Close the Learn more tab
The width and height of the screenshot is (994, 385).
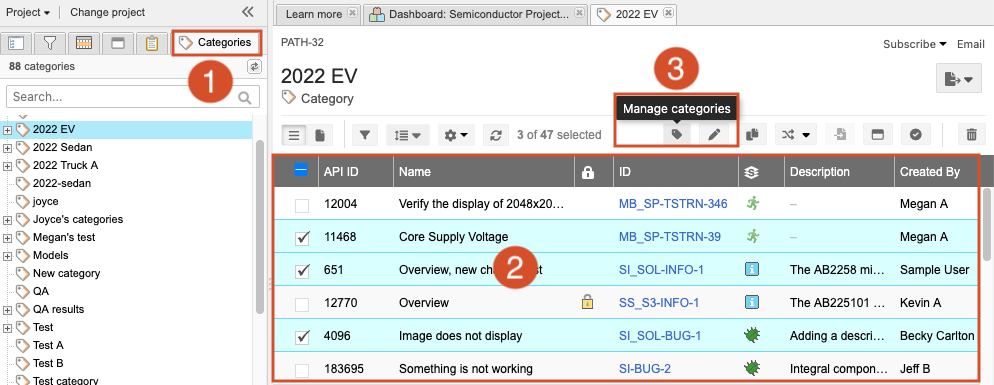coord(352,13)
